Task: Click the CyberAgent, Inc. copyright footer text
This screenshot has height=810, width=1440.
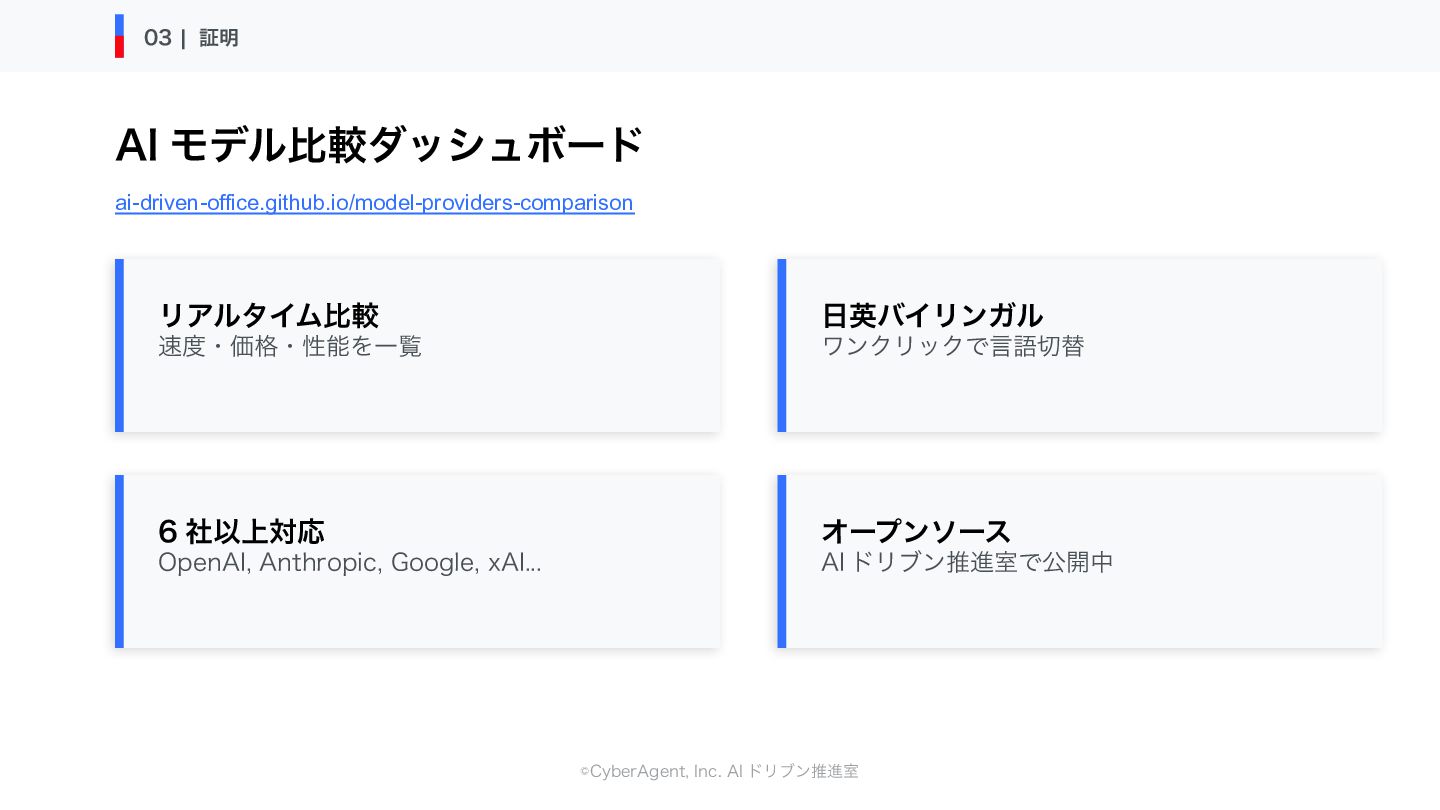Action: click(719, 771)
